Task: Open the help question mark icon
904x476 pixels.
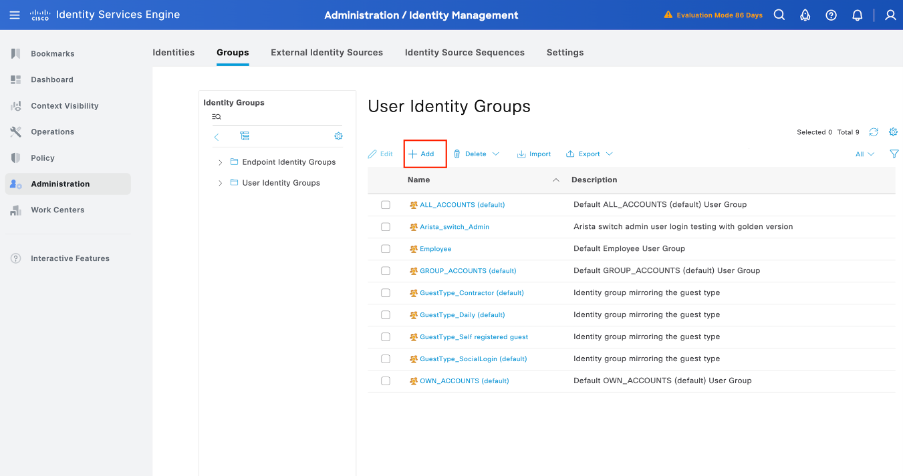Action: 831,15
